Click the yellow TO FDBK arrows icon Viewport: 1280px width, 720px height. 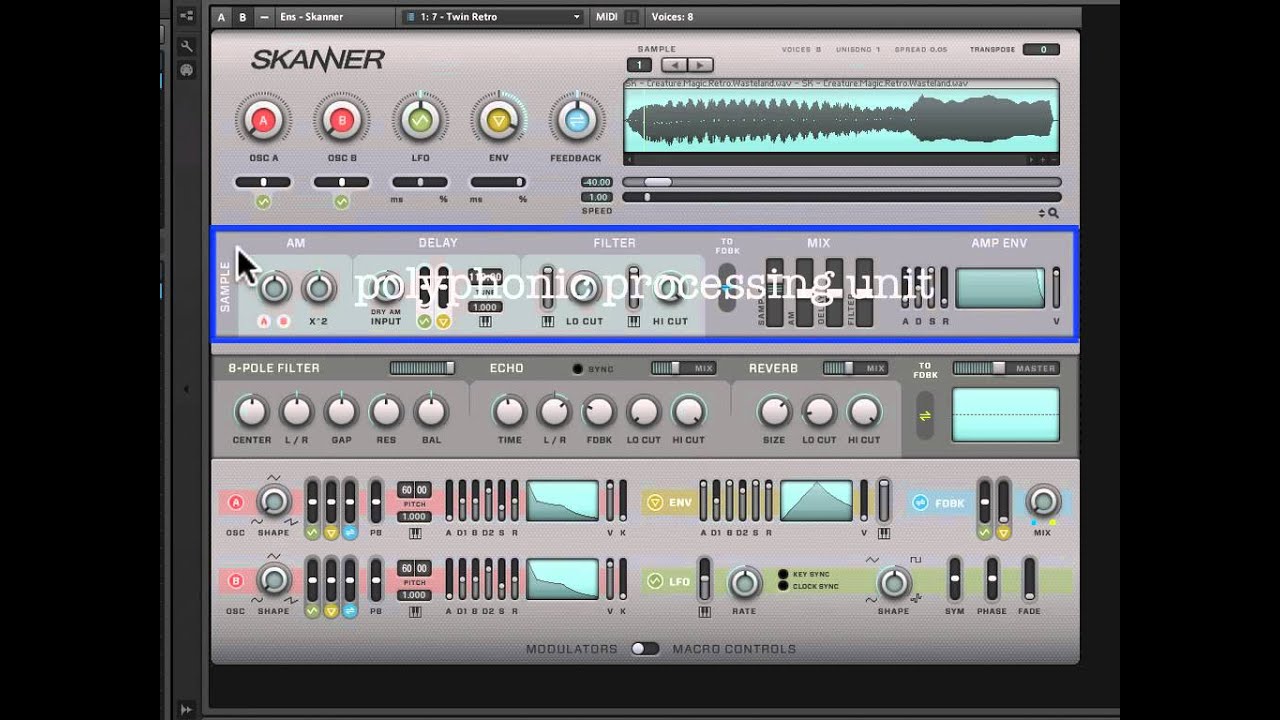point(925,416)
